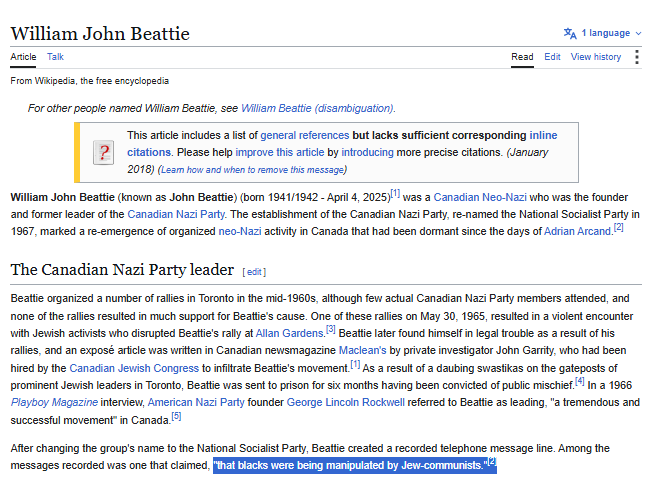
Task: Select the Article tab
Action: 23,57
